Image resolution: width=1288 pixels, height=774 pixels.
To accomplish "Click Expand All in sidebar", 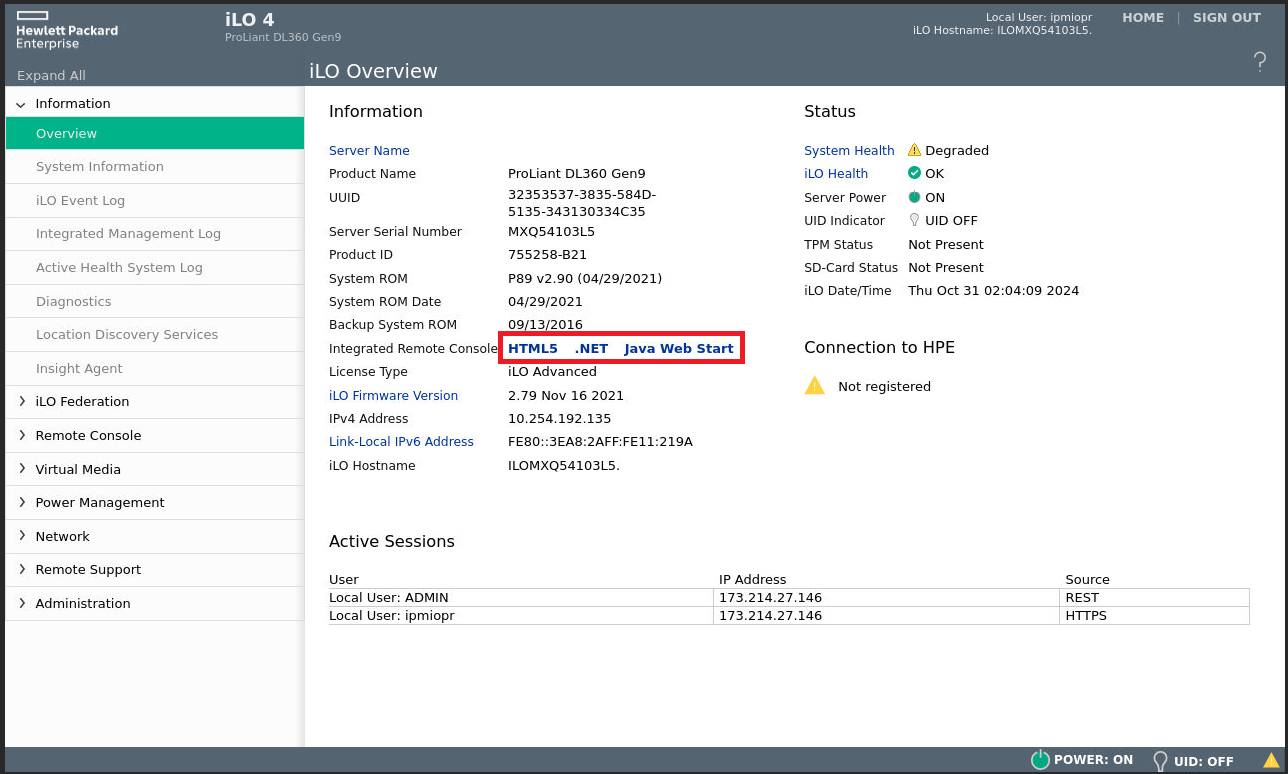I will 51,75.
